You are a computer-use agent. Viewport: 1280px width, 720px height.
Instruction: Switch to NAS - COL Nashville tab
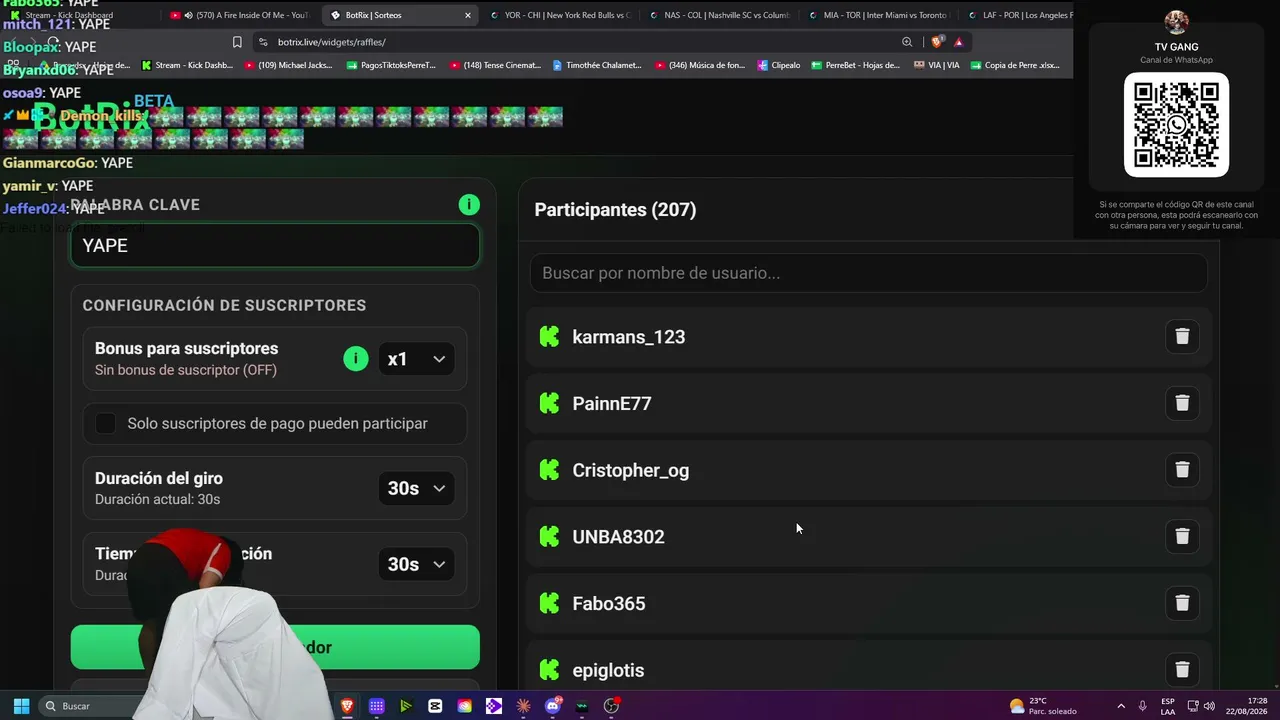pyautogui.click(x=720, y=15)
